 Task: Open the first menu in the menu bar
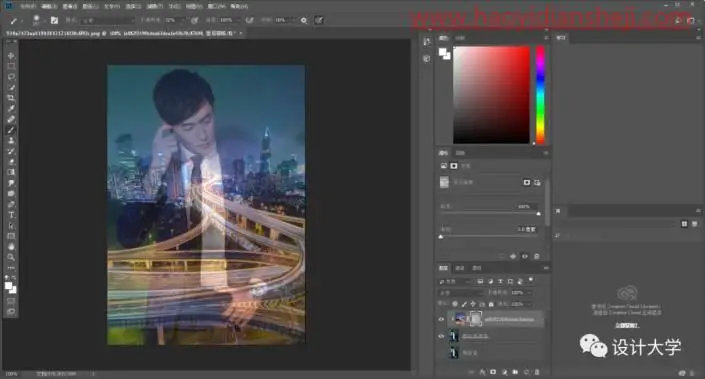point(28,6)
